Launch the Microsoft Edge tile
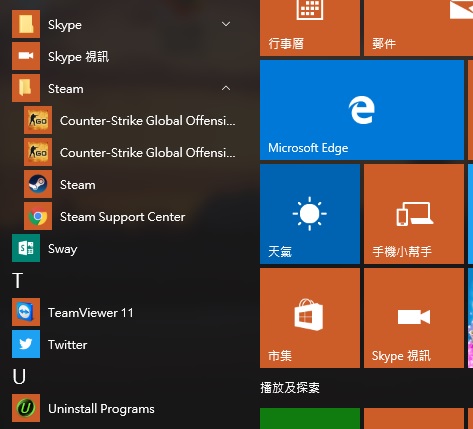This screenshot has height=429, width=473. tap(362, 110)
